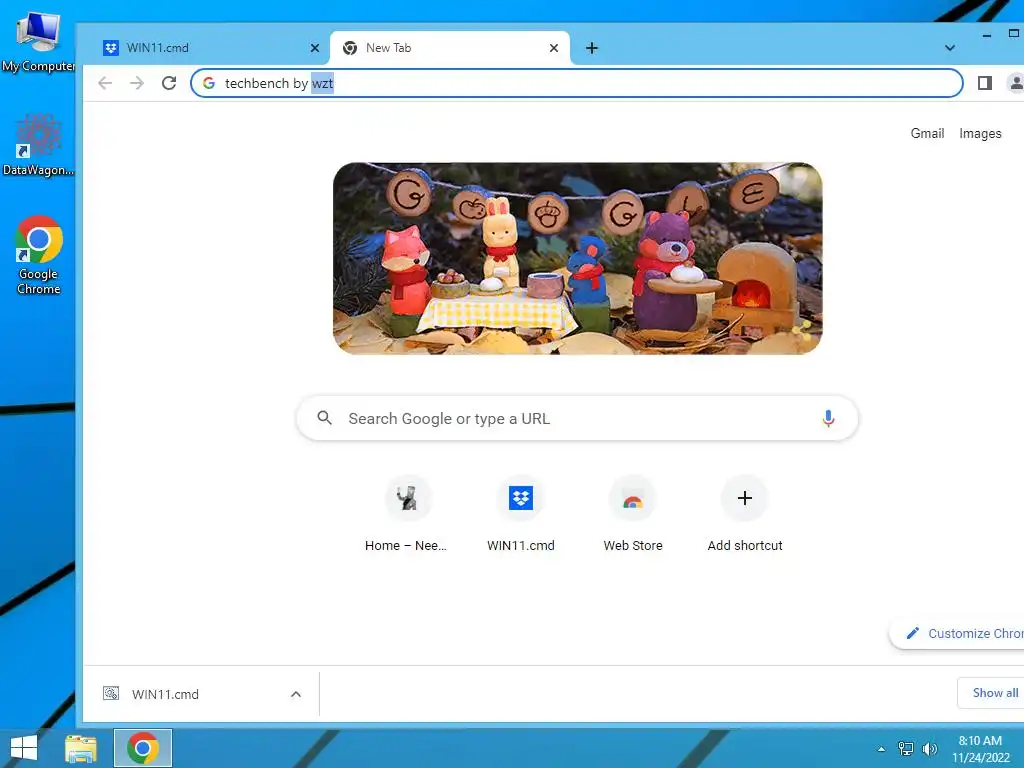Select the New Tab tab

pos(450,48)
